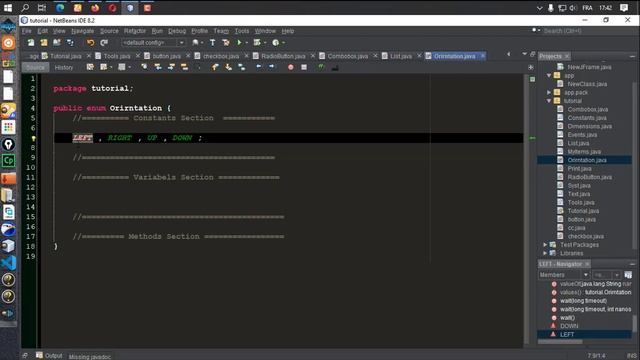This screenshot has width=640, height=360.
Task: Select Events.java in Projects tree
Action: [x=582, y=135]
